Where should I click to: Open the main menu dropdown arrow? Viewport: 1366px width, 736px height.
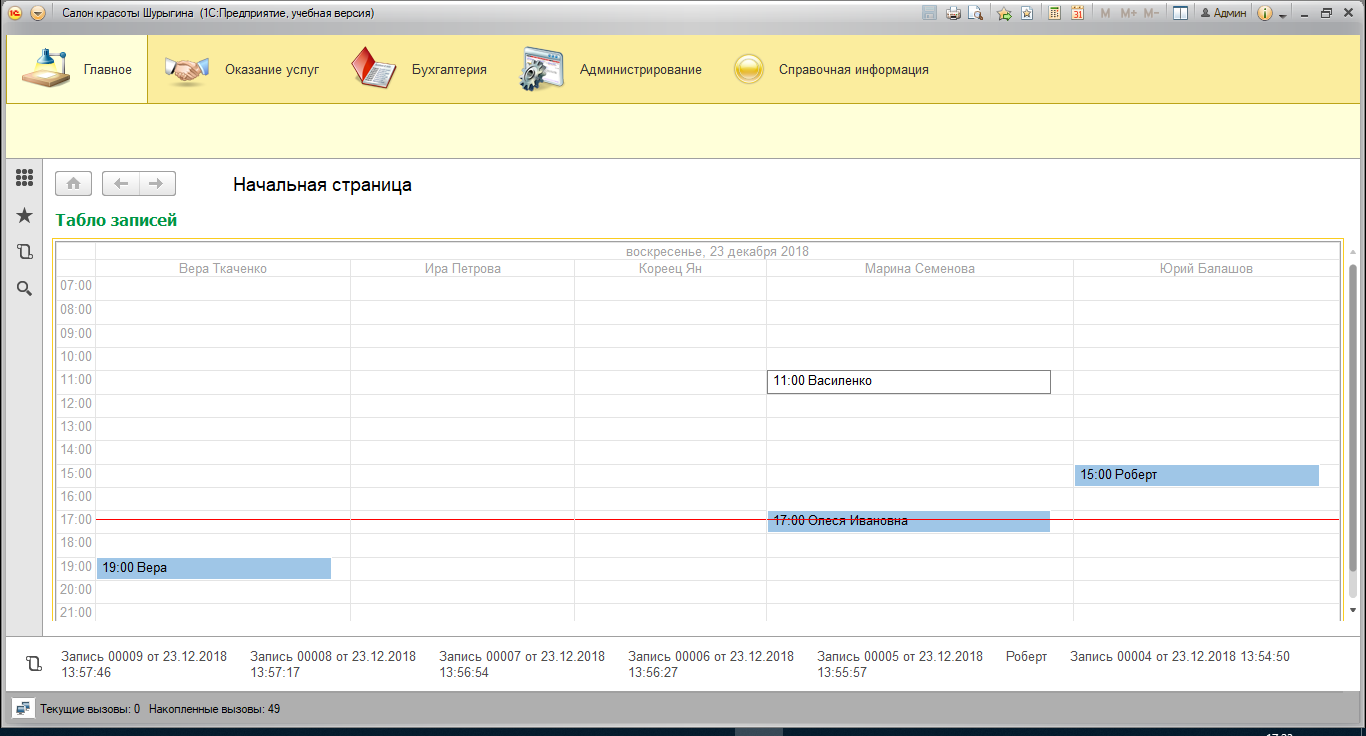click(x=38, y=13)
